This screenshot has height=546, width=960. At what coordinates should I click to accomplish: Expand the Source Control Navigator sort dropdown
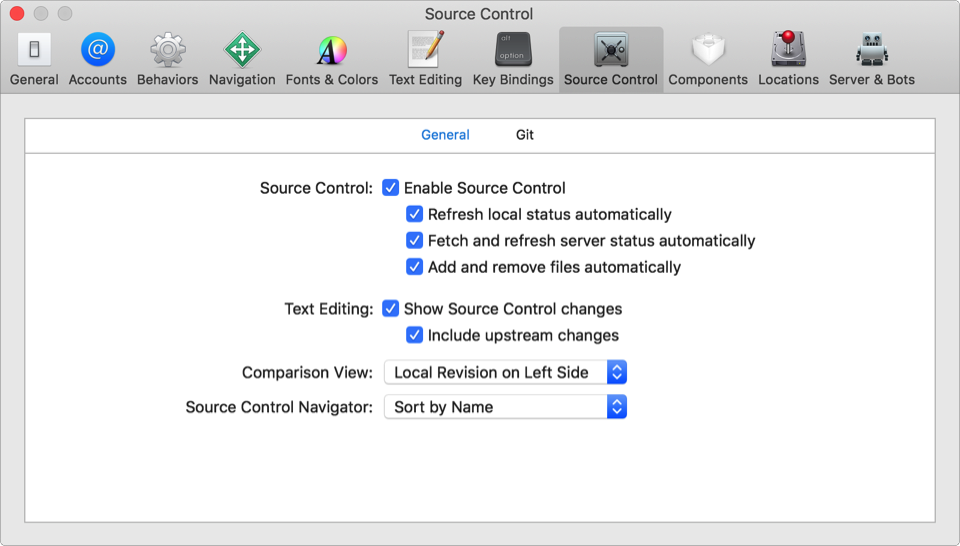coord(505,407)
